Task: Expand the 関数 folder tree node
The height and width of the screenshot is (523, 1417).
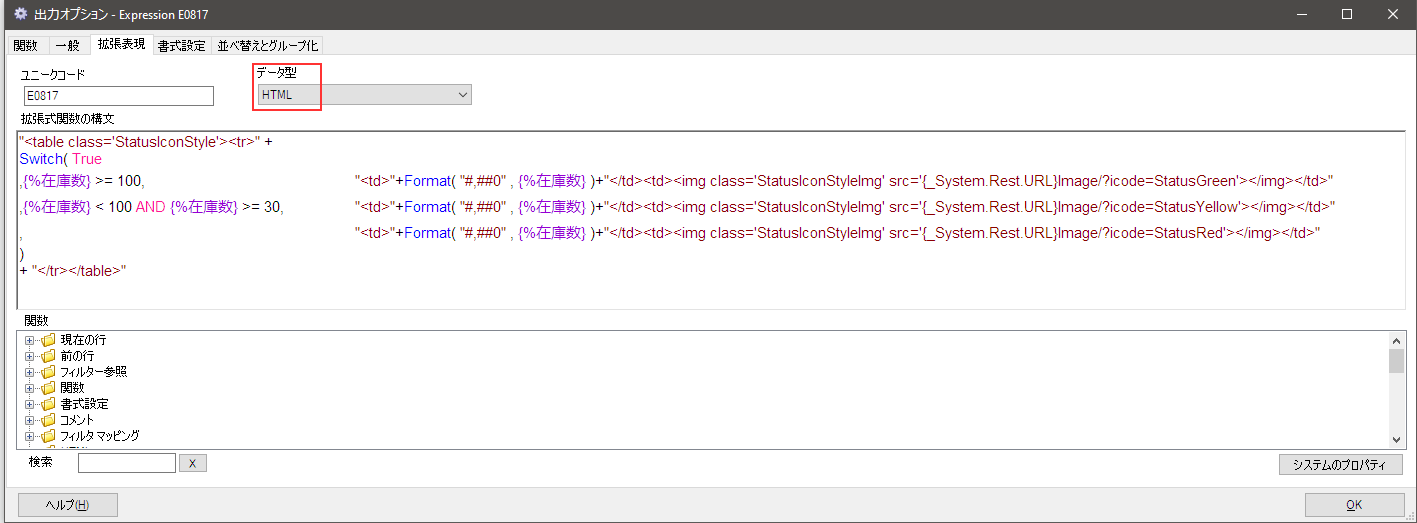Action: coord(30,388)
